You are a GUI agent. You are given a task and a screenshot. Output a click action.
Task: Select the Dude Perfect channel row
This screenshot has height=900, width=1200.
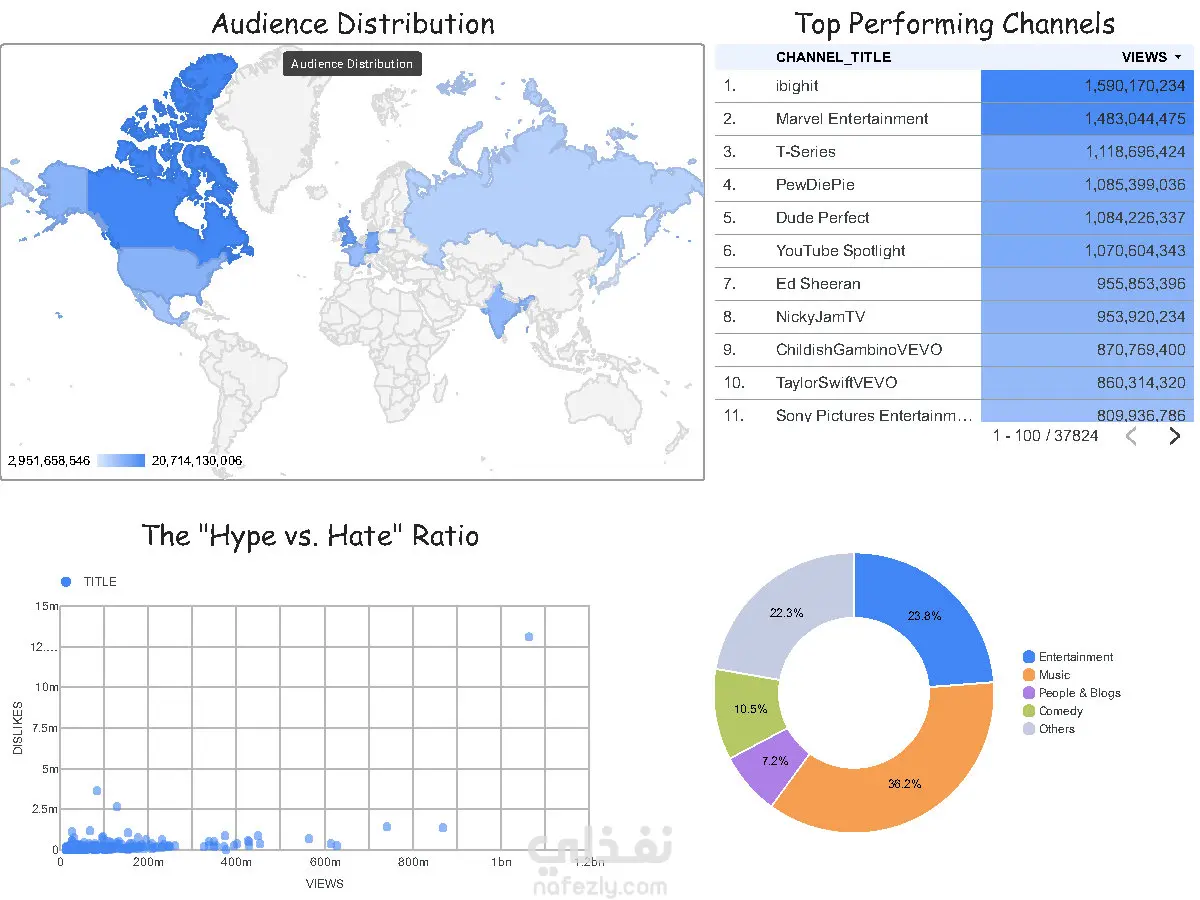tap(955, 218)
